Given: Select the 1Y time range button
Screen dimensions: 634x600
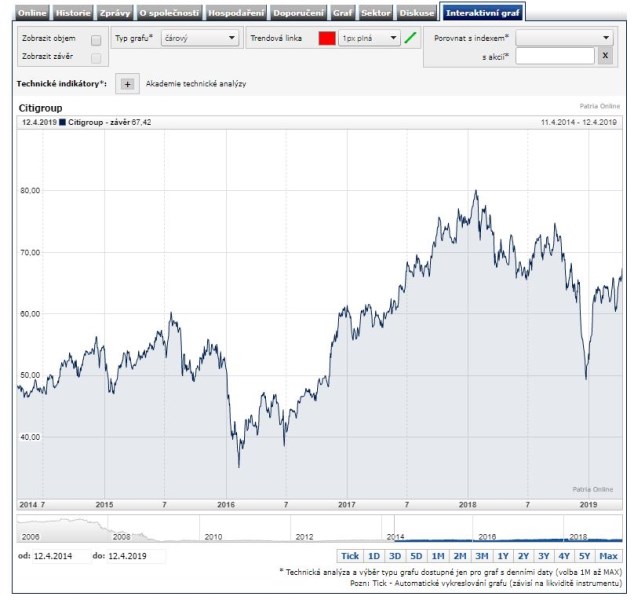Looking at the screenshot, I should click(x=502, y=556).
